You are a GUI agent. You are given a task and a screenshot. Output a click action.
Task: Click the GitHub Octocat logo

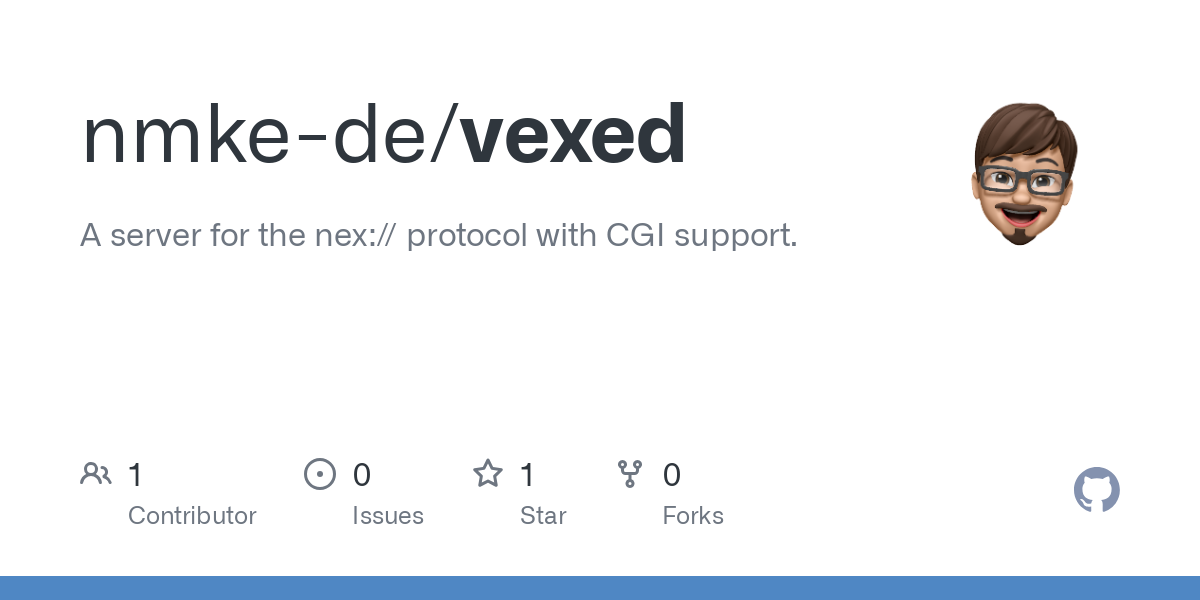pos(1096,490)
